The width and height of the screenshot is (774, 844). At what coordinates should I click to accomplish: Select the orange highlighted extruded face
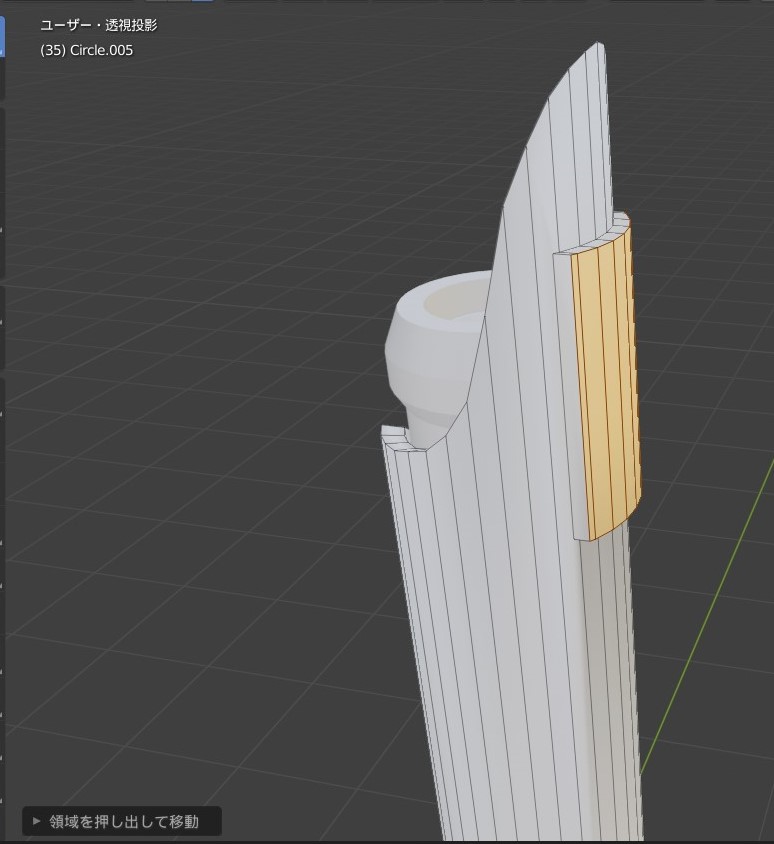click(606, 383)
